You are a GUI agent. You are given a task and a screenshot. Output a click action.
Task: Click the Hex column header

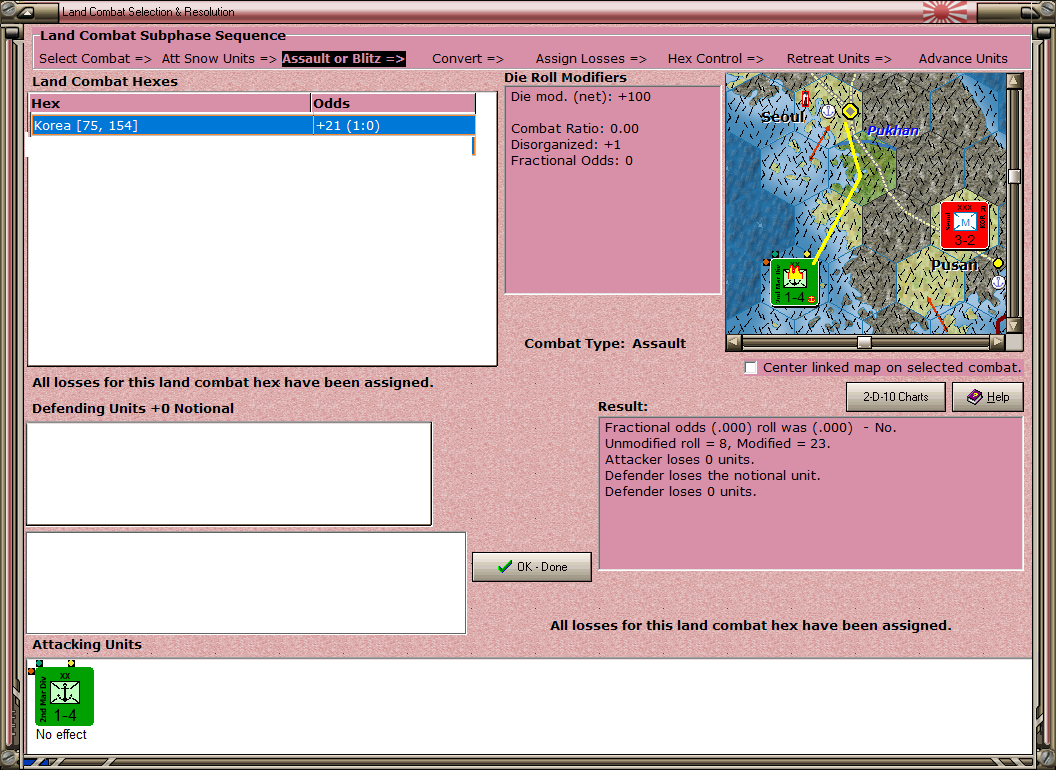(170, 103)
